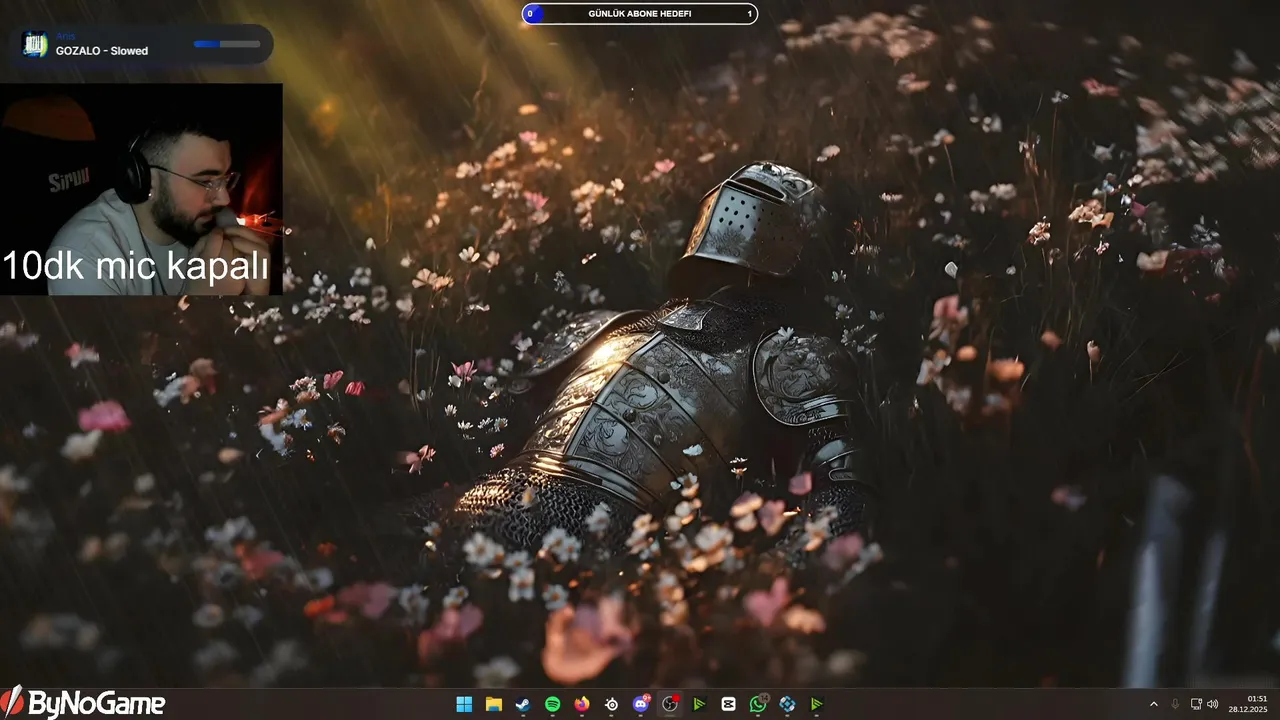Open CapCut from the taskbar
The width and height of the screenshot is (1280, 720).
coord(729,704)
